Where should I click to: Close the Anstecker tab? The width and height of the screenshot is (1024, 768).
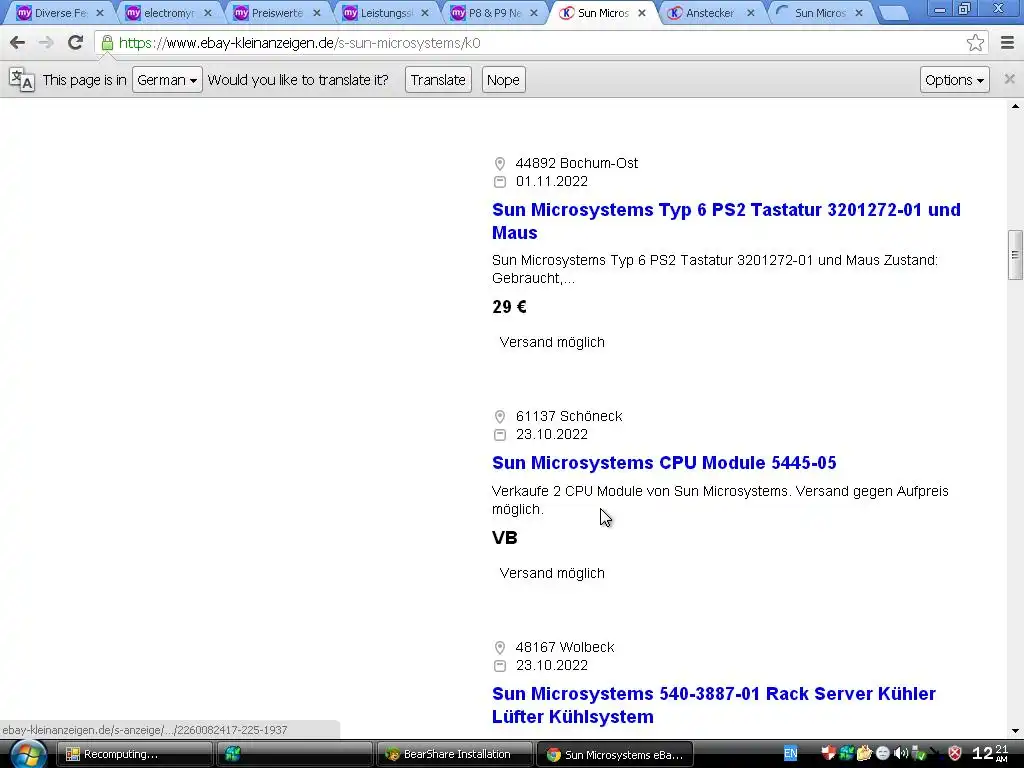[750, 13]
